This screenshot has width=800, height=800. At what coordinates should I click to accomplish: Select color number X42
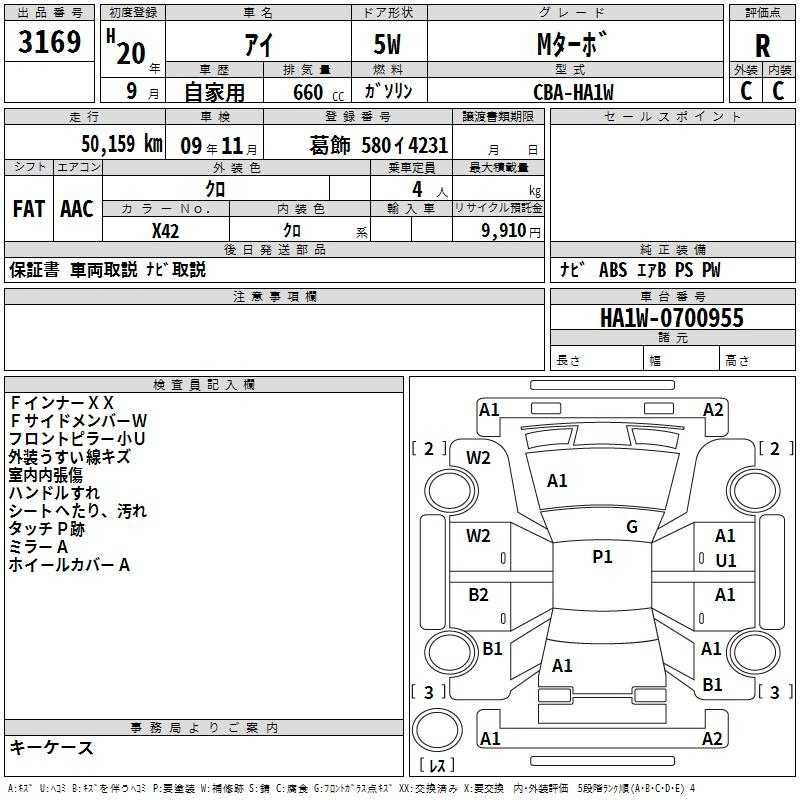[x=166, y=230]
